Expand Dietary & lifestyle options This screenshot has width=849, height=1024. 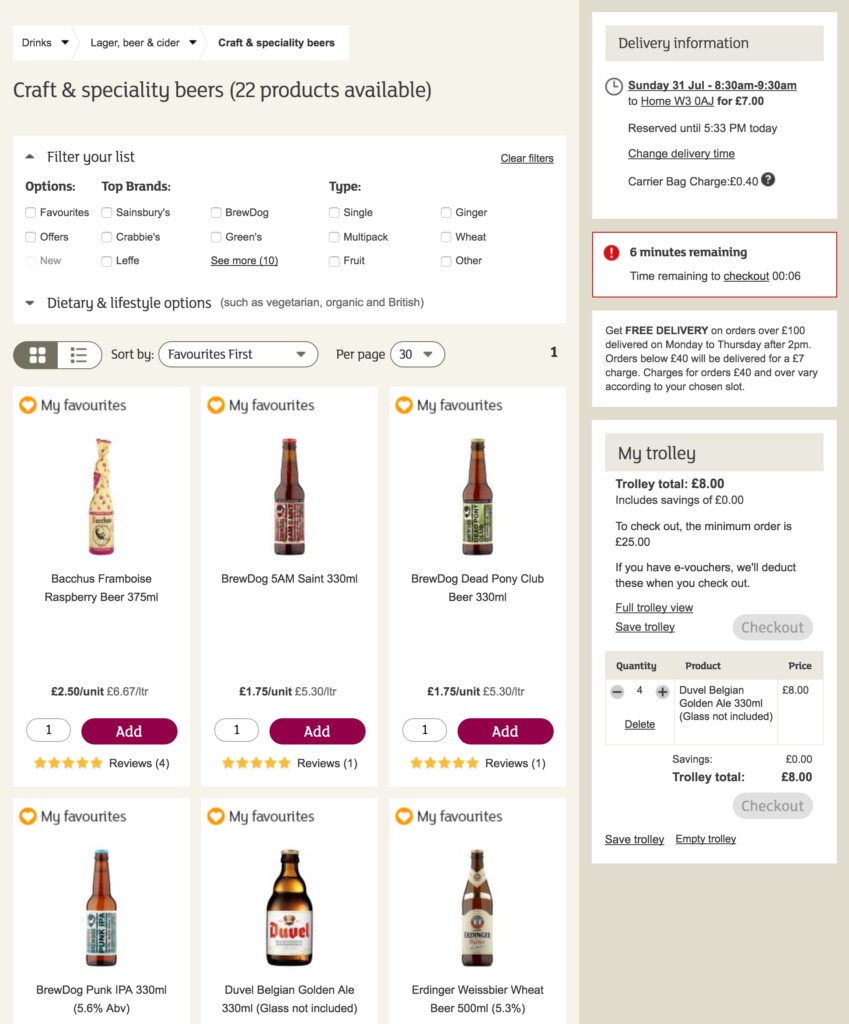pyautogui.click(x=30, y=303)
